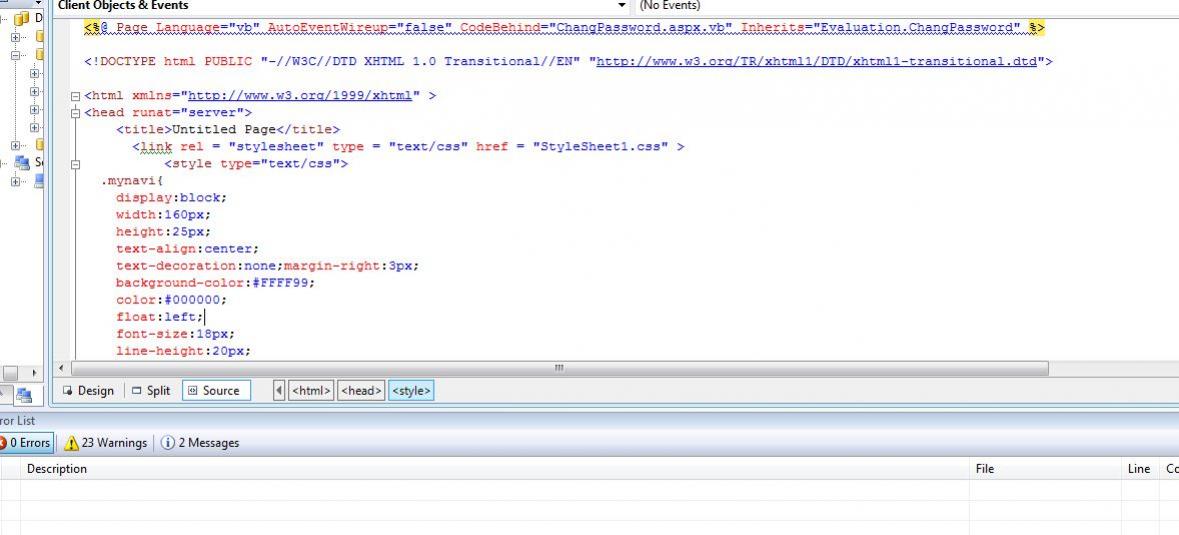Click the background-color:#FFFF99; line

pos(215,283)
